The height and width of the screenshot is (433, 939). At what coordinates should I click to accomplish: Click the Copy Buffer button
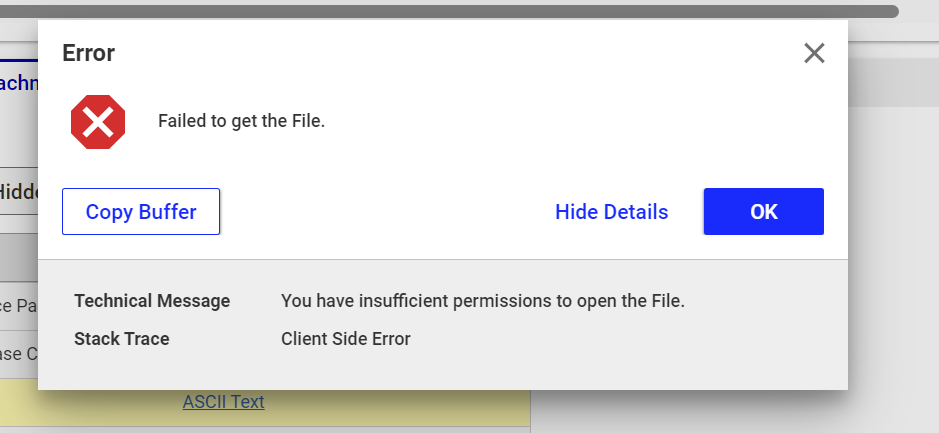point(141,212)
